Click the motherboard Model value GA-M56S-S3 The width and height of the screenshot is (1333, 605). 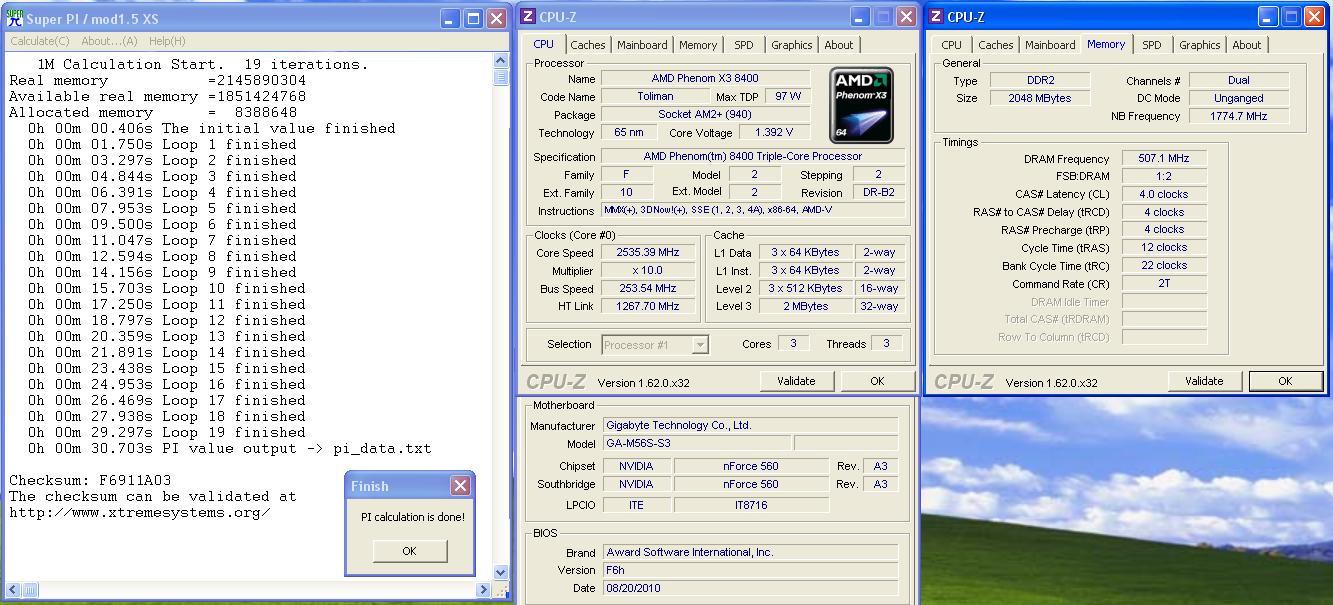point(697,444)
